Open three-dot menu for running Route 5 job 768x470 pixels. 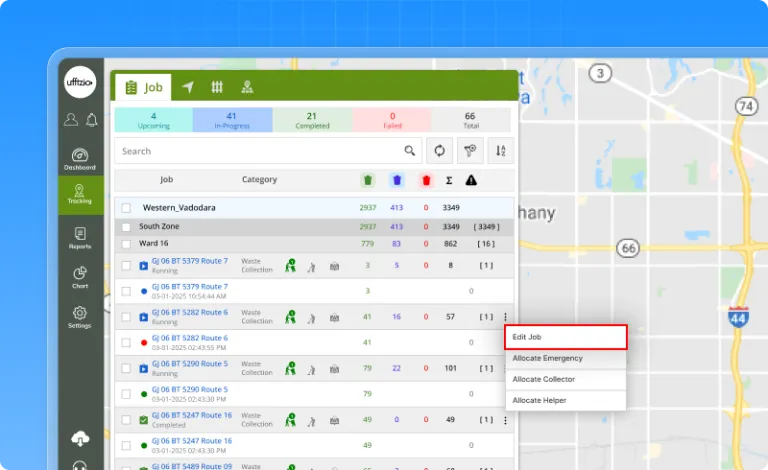point(505,368)
